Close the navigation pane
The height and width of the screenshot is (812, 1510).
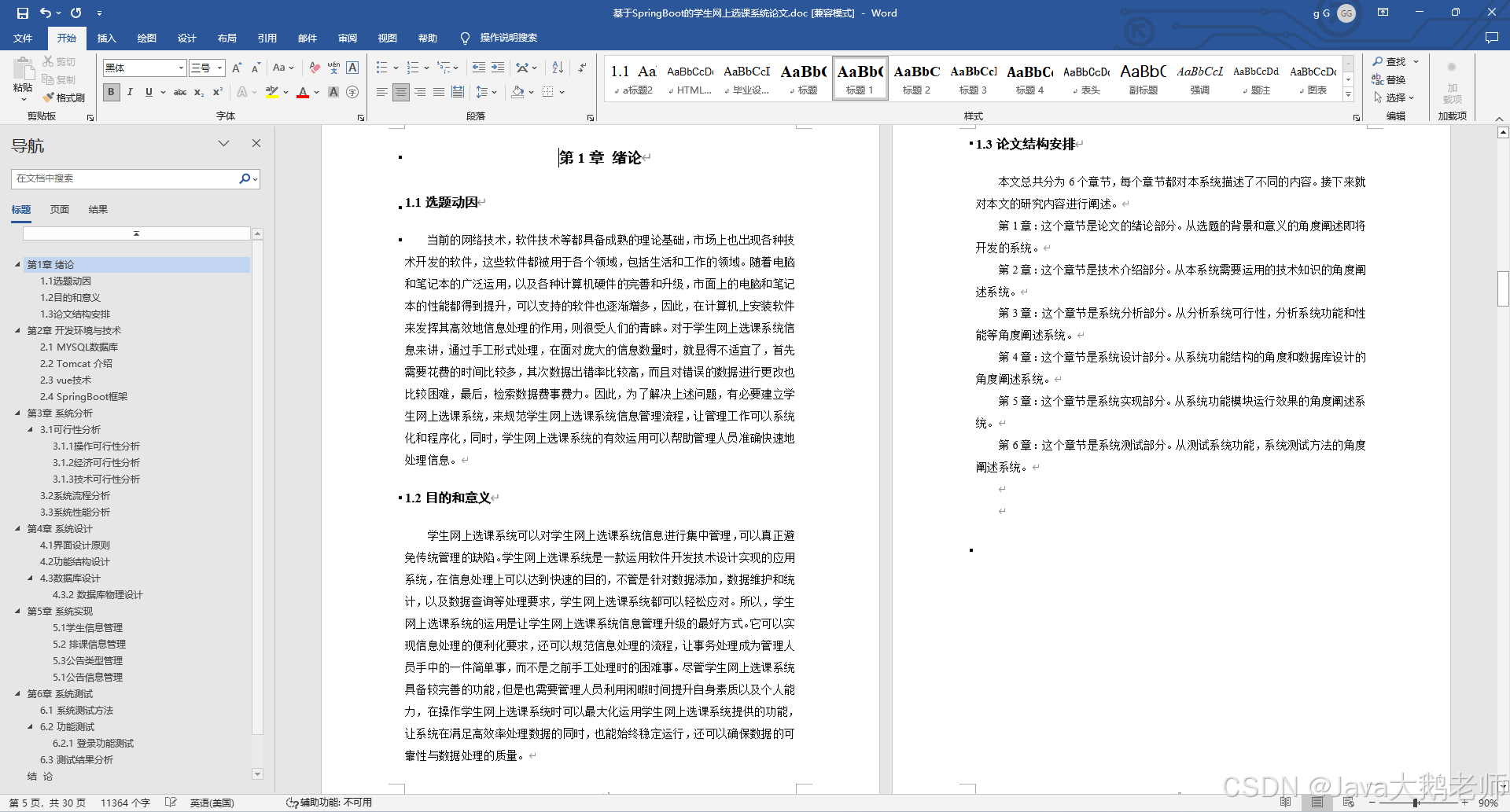(256, 143)
